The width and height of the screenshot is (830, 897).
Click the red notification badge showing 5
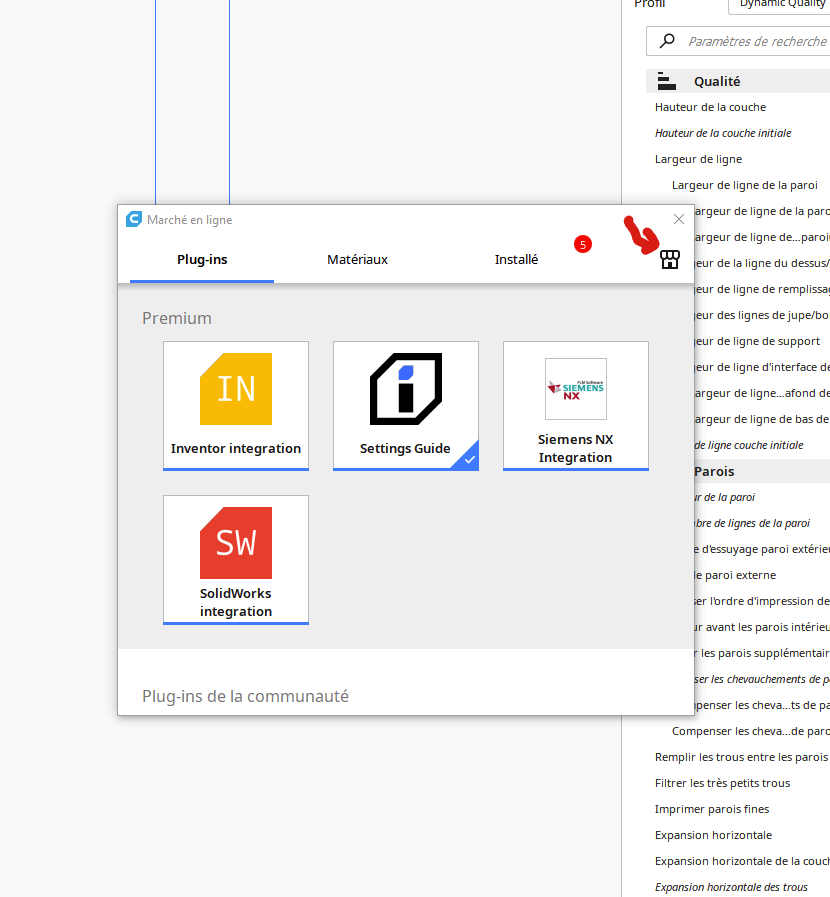(583, 245)
